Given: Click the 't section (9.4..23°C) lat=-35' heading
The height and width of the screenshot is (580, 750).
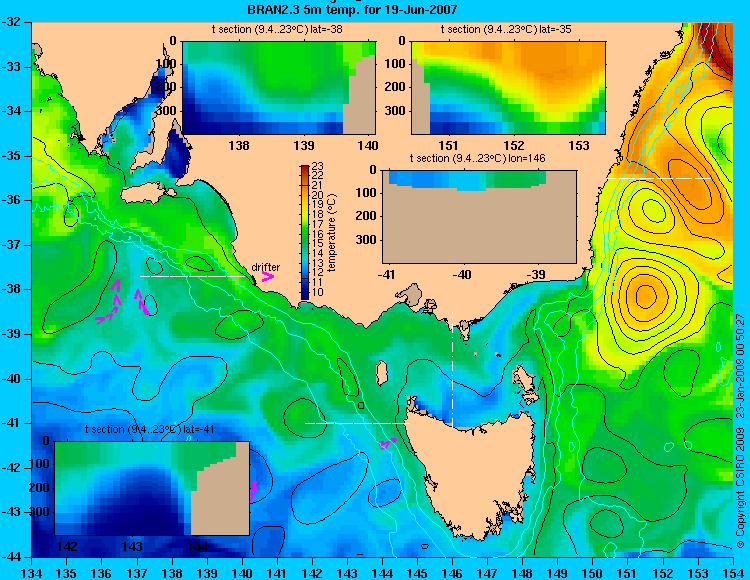Looking at the screenshot, I should (506, 30).
